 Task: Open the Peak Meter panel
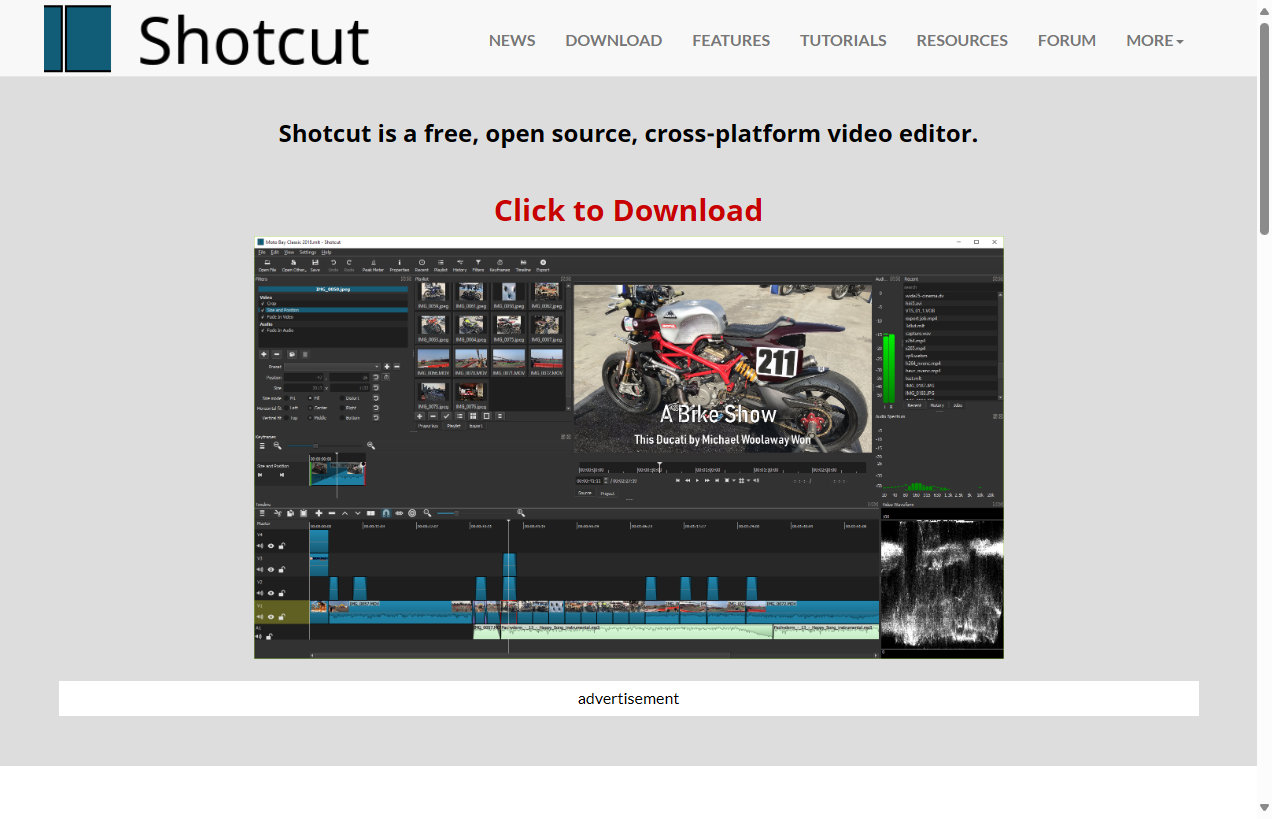[x=372, y=265]
